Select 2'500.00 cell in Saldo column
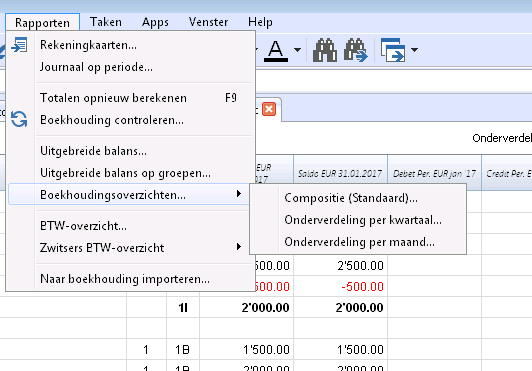Image resolution: width=532 pixels, height=371 pixels. [340, 265]
